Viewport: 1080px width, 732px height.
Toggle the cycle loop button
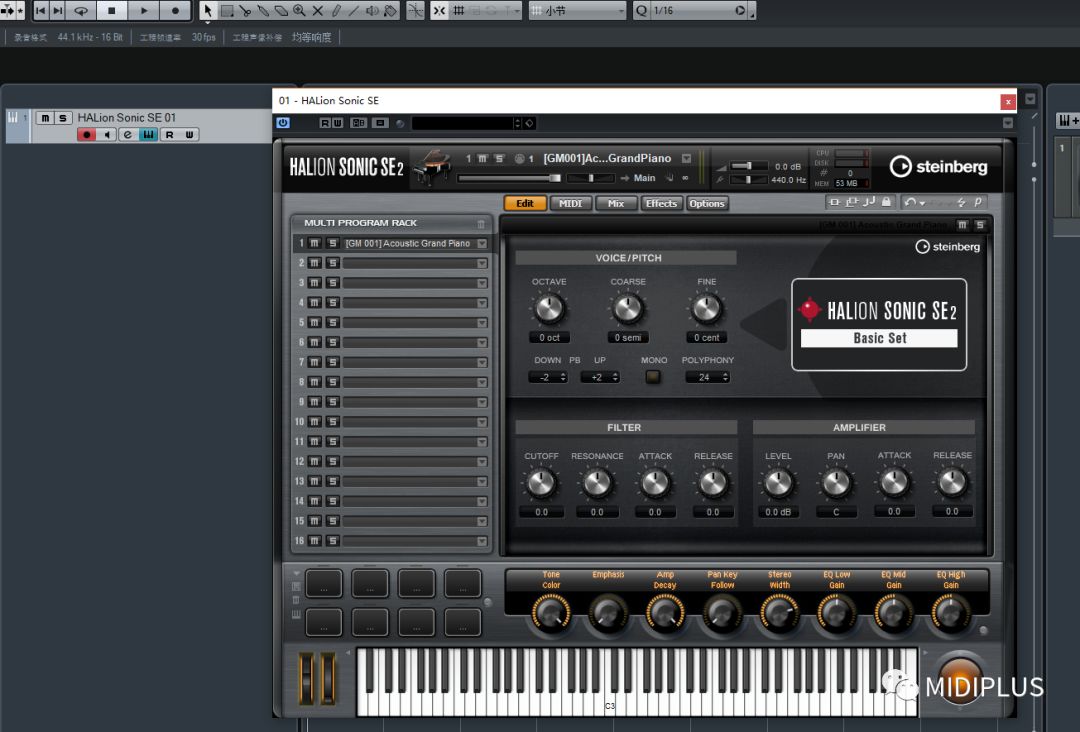(x=81, y=10)
